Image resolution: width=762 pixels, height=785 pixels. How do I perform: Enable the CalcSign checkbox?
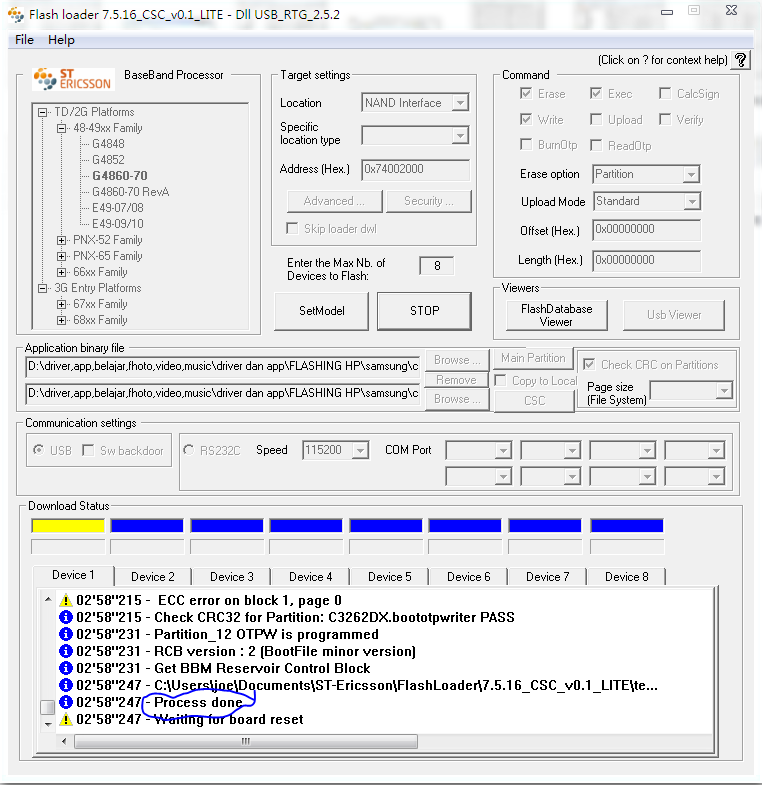[x=665, y=93]
